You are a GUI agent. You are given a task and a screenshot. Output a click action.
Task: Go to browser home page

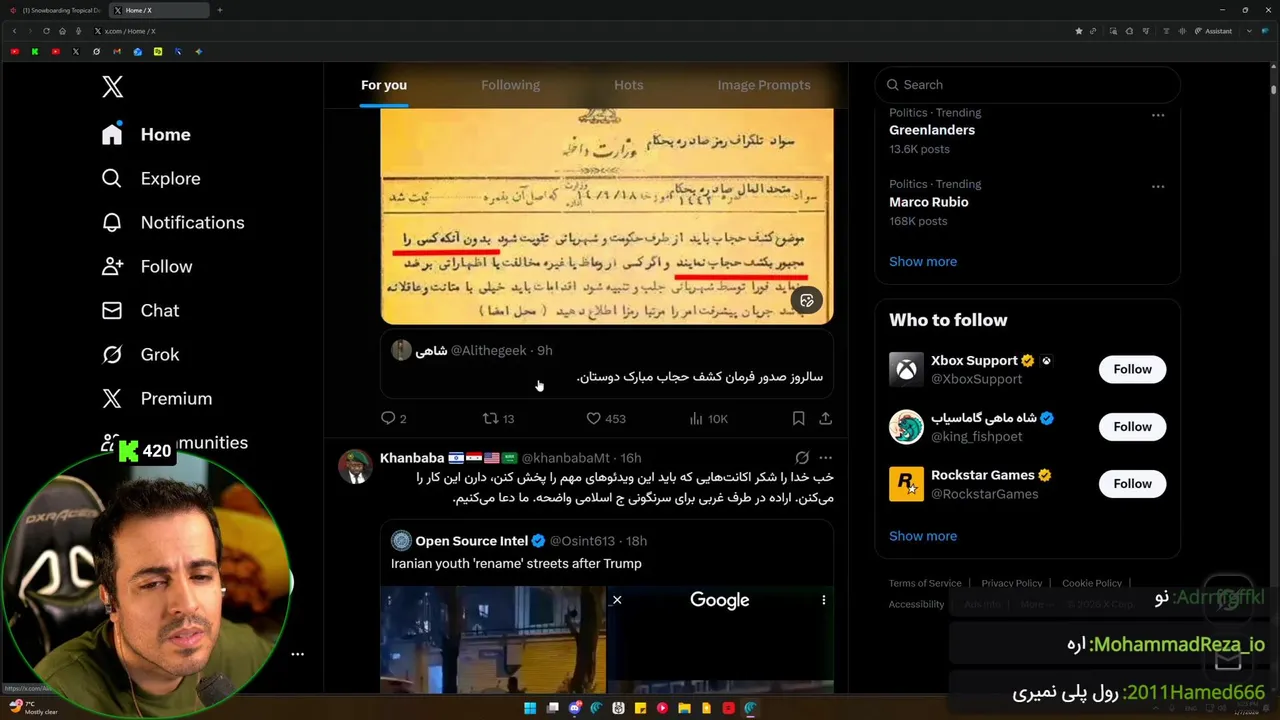coord(62,31)
